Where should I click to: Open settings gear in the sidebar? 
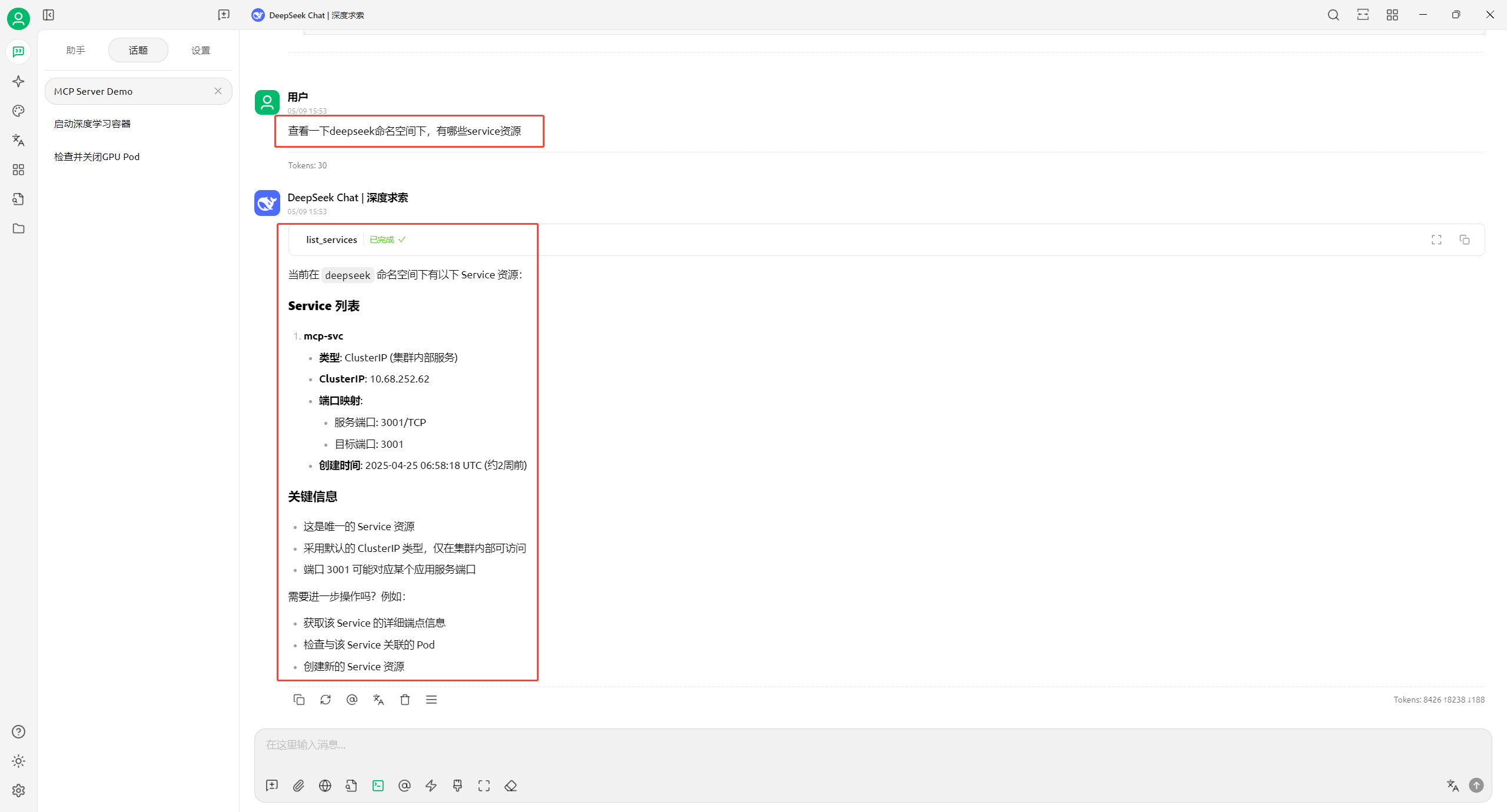(18, 790)
